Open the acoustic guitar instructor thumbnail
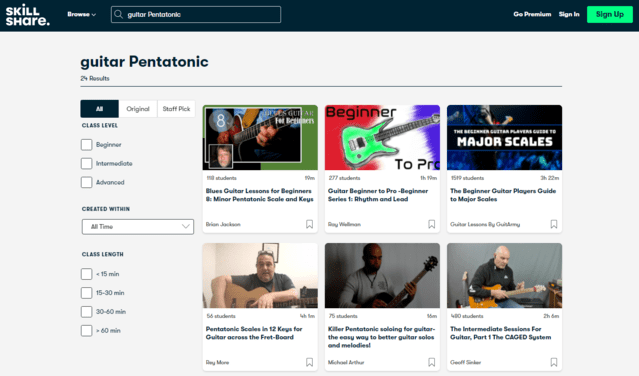 260,275
